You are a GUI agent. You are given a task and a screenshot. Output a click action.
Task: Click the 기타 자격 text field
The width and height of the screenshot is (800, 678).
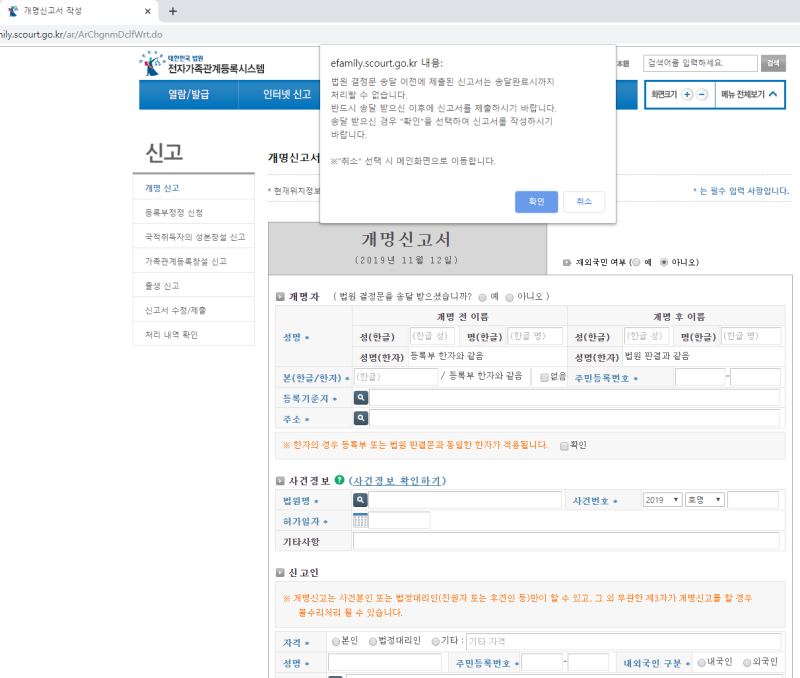coord(624,641)
